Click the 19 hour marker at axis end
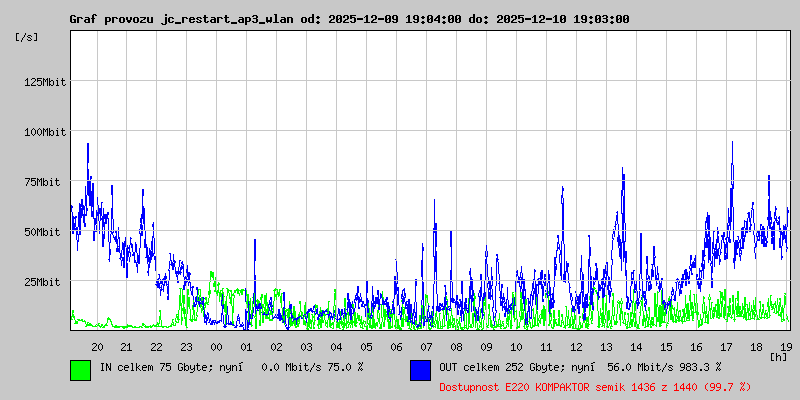The height and width of the screenshot is (400, 800). point(786,346)
